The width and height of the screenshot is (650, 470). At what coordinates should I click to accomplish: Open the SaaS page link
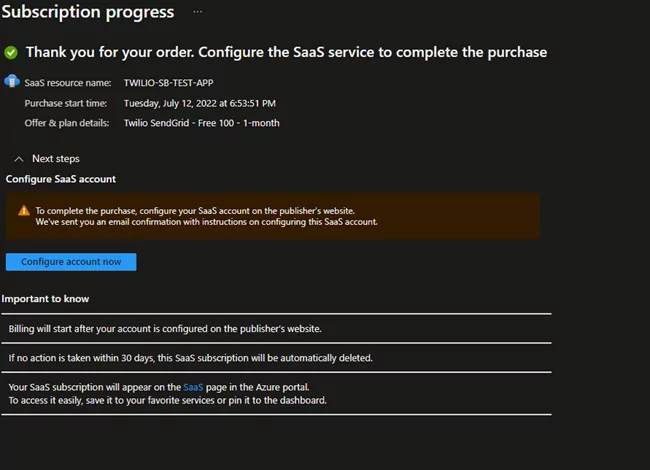click(193, 387)
